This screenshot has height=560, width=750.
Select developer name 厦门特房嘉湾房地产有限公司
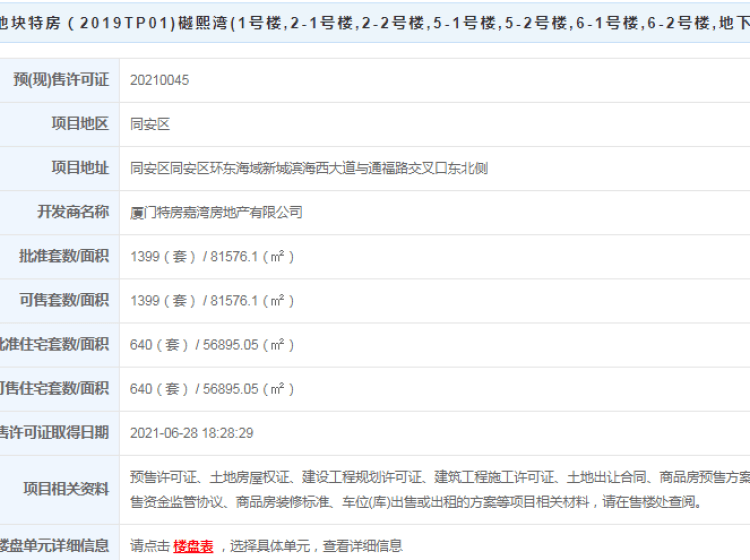click(216, 213)
